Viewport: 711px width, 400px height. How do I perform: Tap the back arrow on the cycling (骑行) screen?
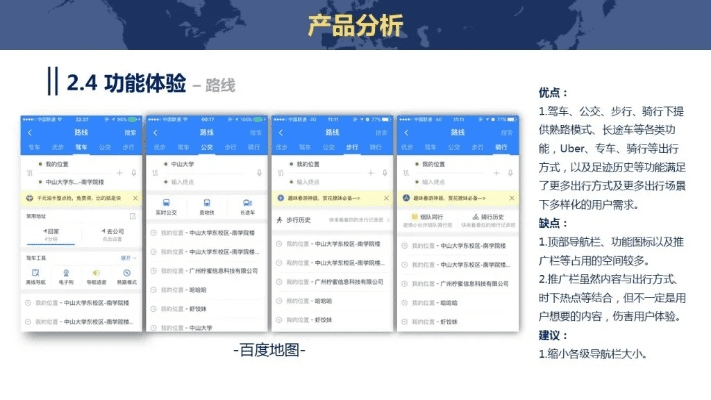pyautogui.click(x=406, y=133)
